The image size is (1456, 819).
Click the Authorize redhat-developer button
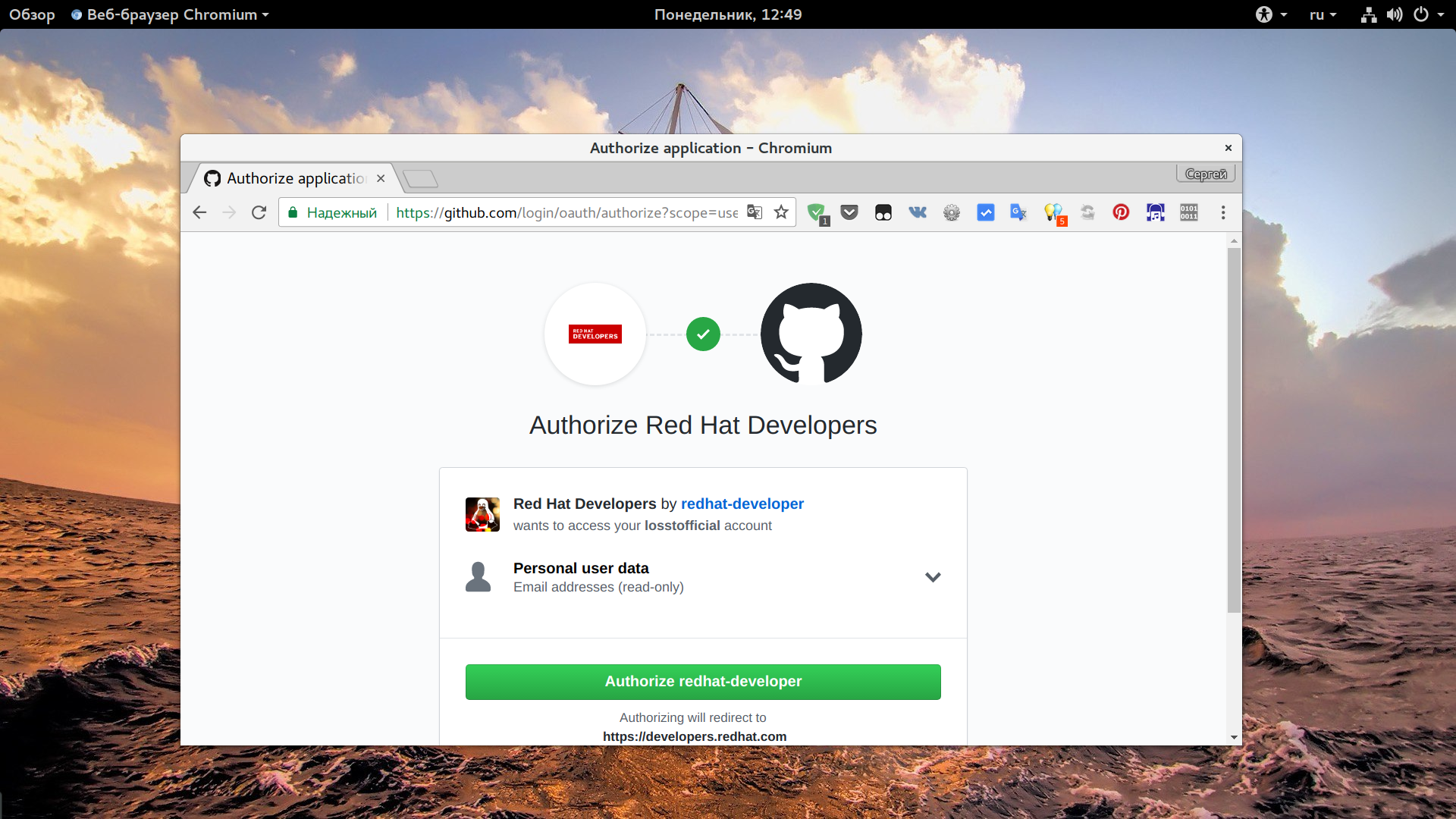tap(703, 681)
